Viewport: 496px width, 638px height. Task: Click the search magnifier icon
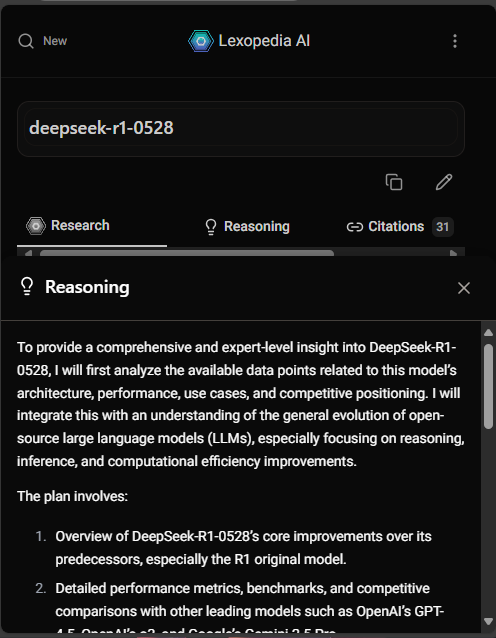(x=26, y=41)
